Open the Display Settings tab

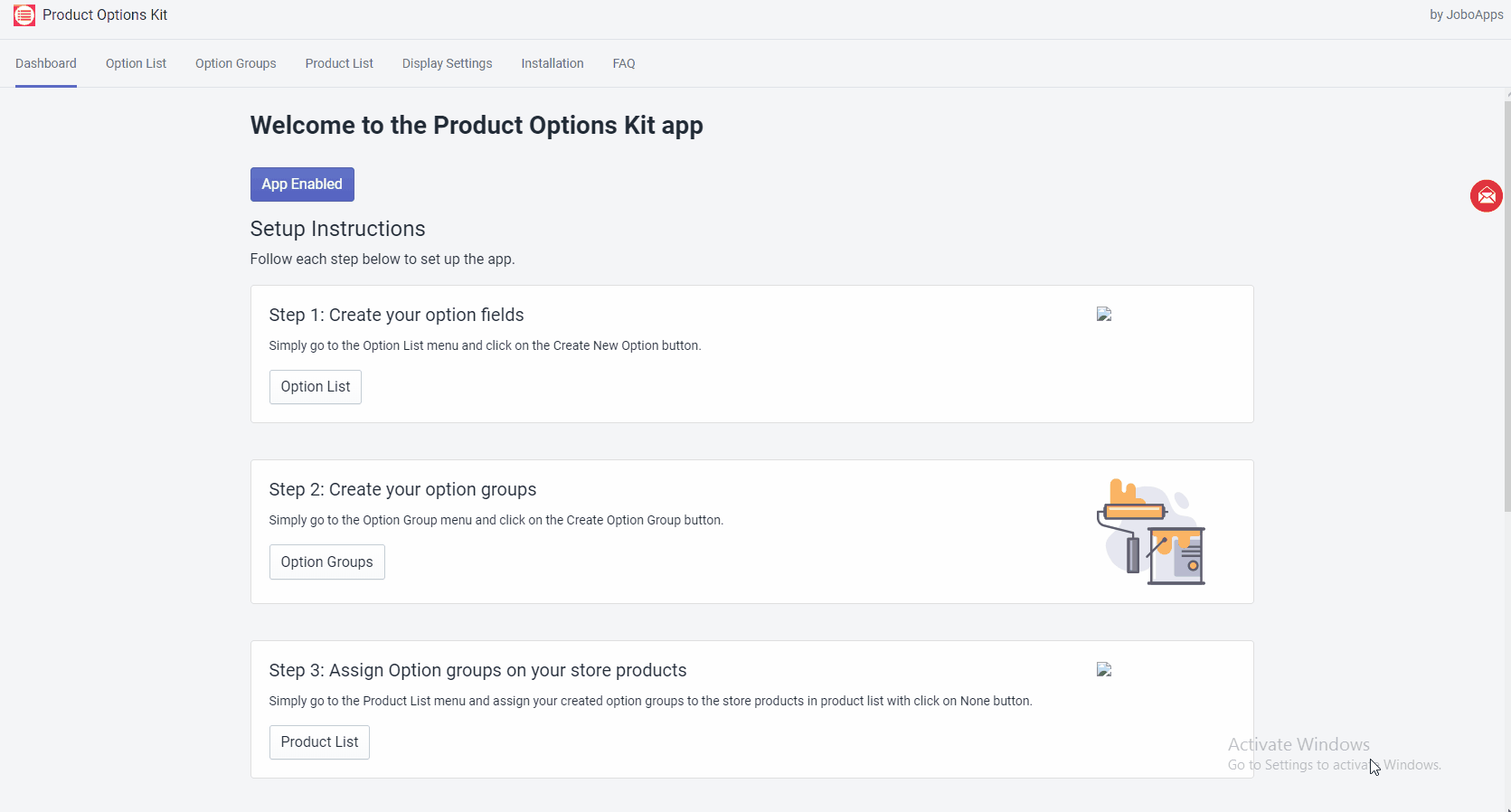pyautogui.click(x=448, y=63)
